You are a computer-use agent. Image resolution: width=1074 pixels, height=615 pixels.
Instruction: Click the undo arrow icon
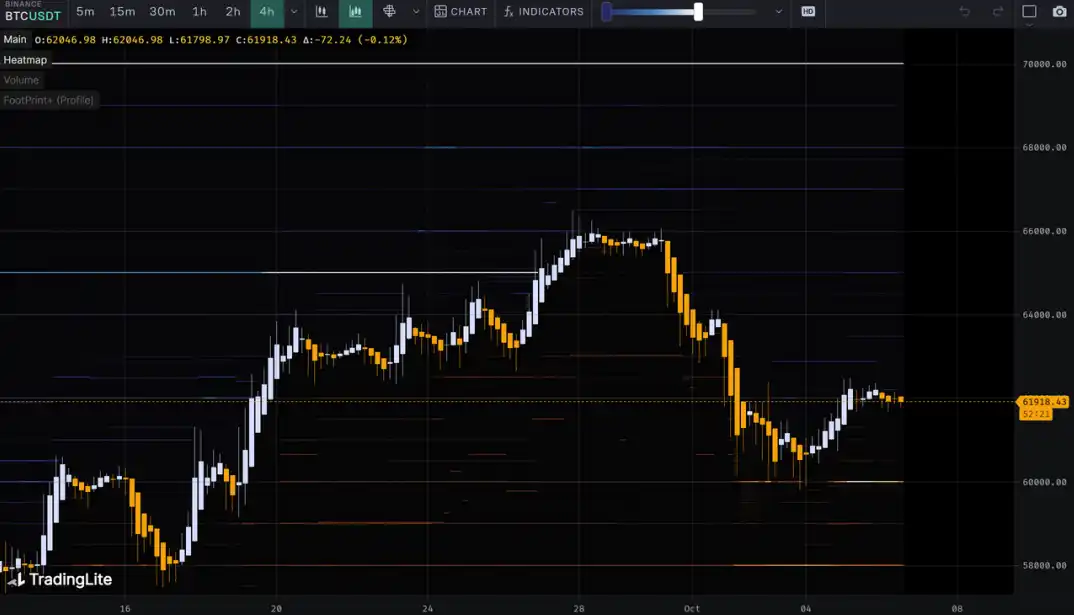click(965, 12)
